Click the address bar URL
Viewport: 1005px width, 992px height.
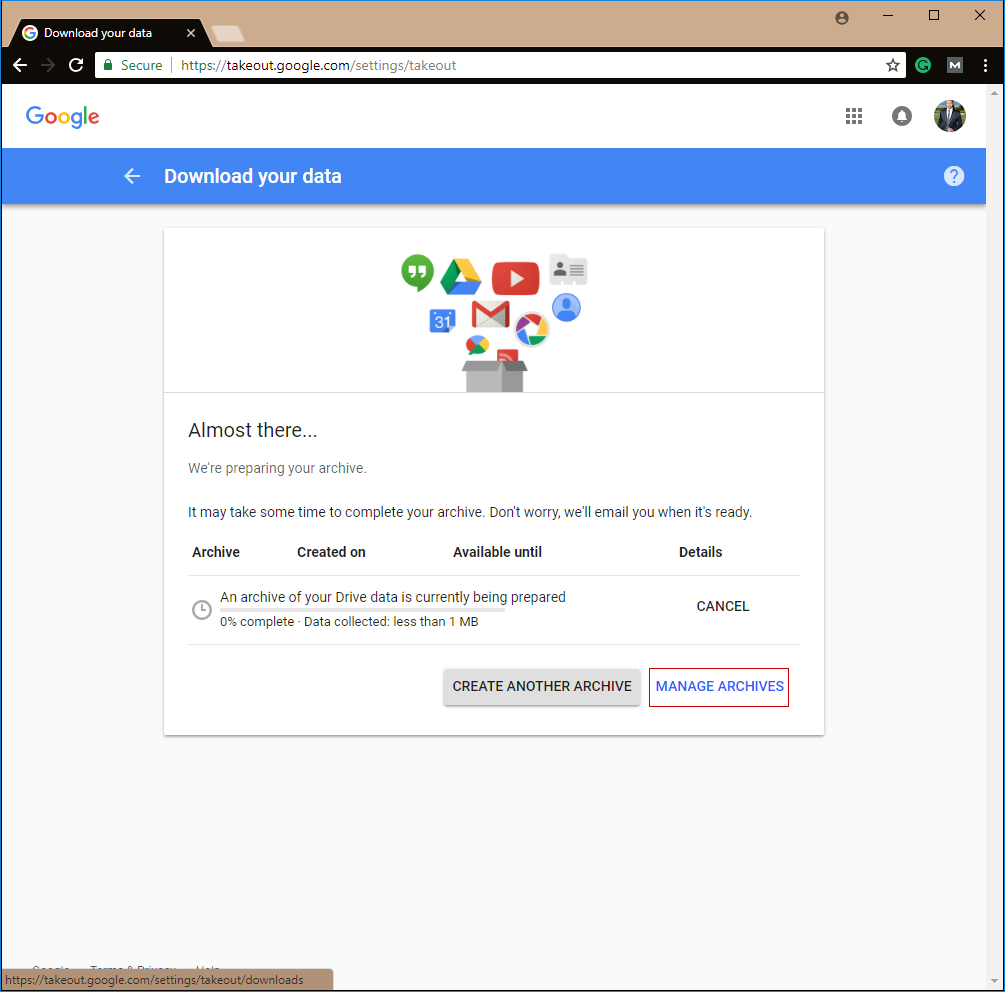click(319, 65)
